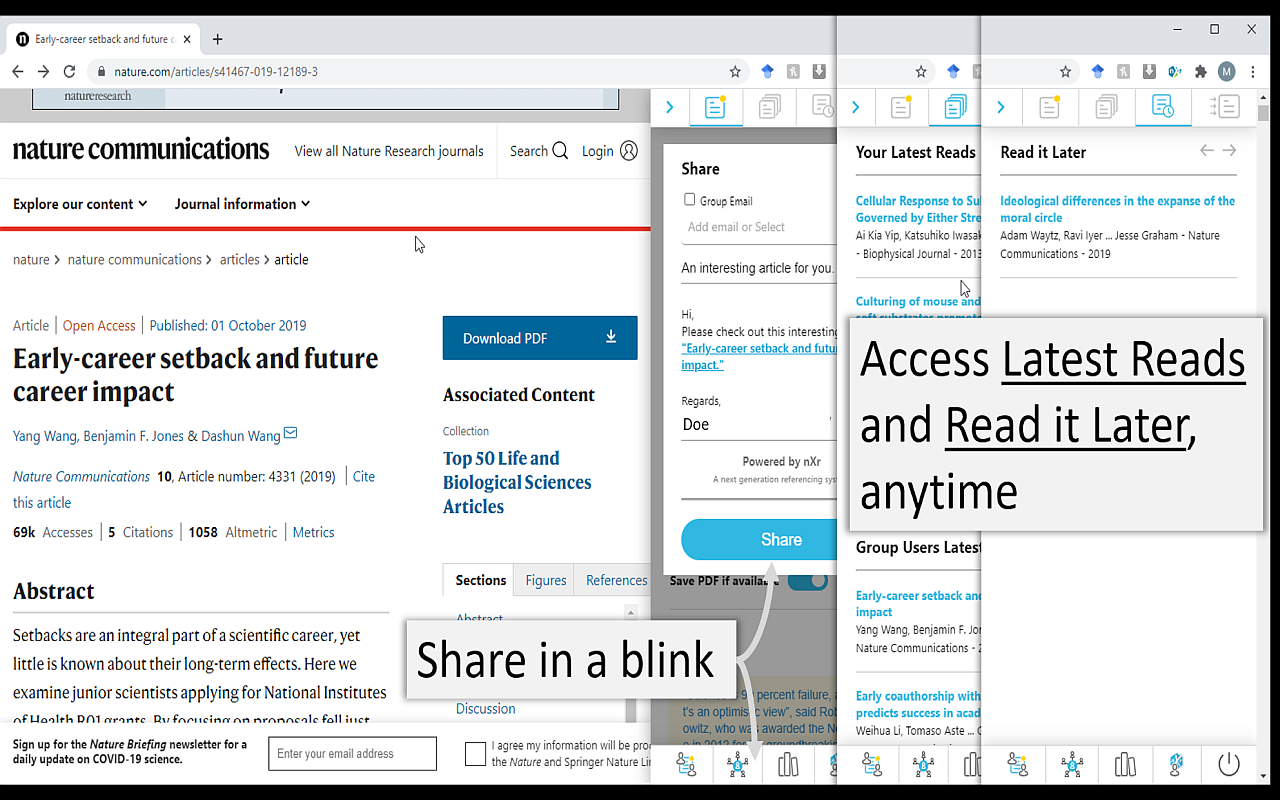
Task: Click user notes icon at Latest Reads panel bottom
Action: click(x=872, y=765)
